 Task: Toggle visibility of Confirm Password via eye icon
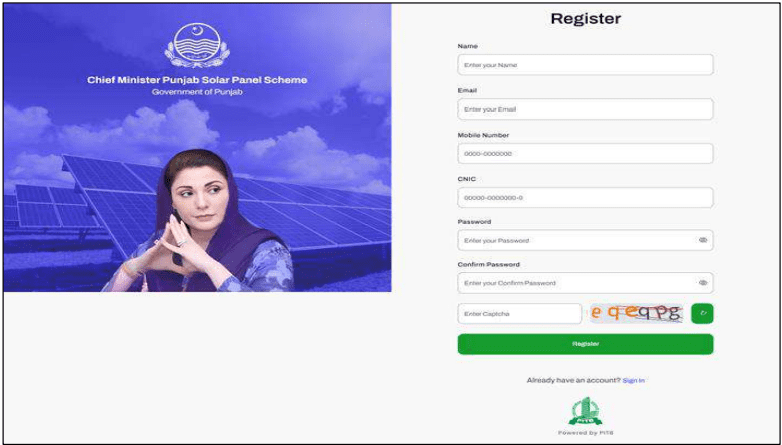pyautogui.click(x=703, y=283)
